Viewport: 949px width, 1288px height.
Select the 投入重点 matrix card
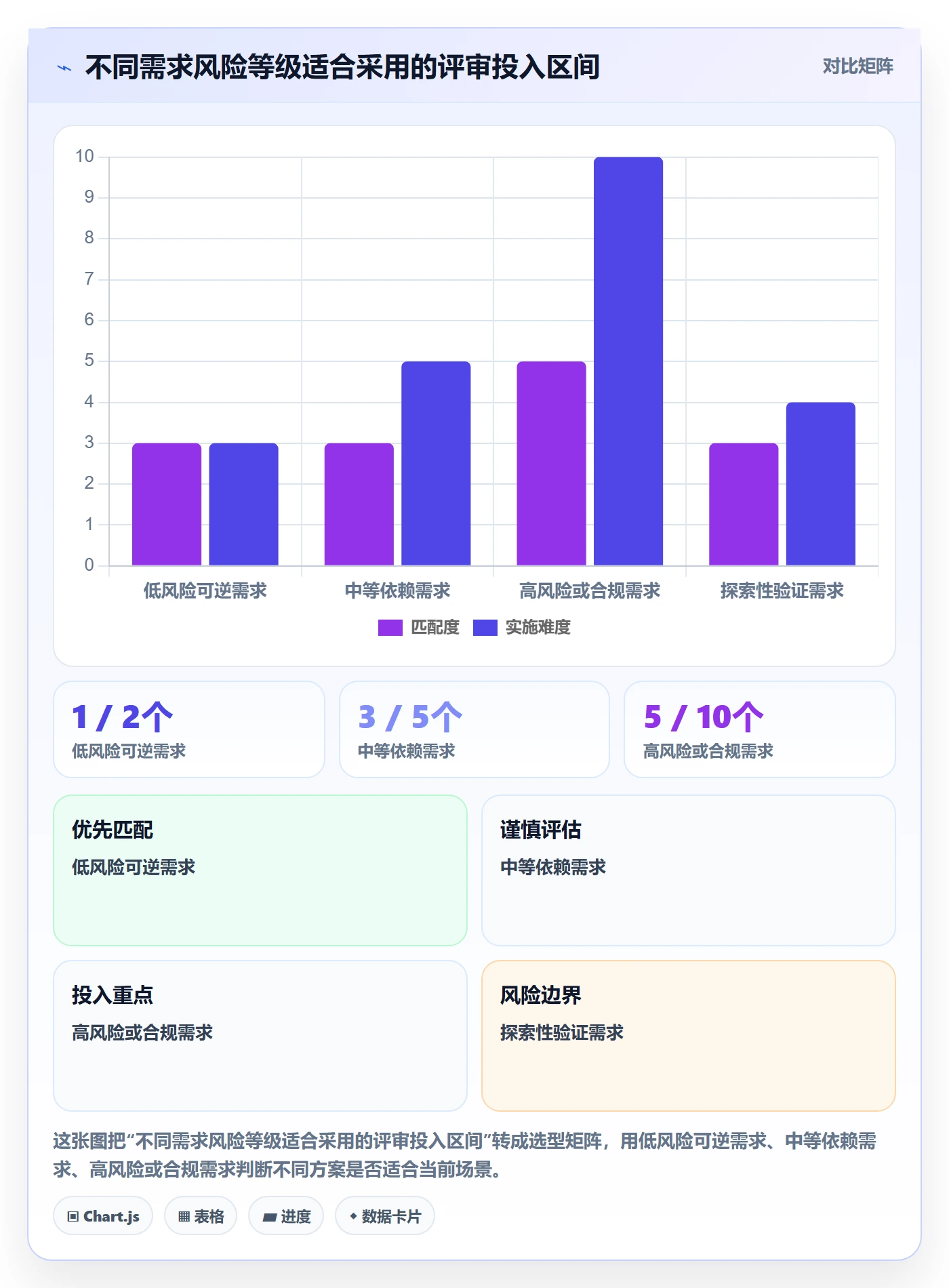coord(260,1036)
